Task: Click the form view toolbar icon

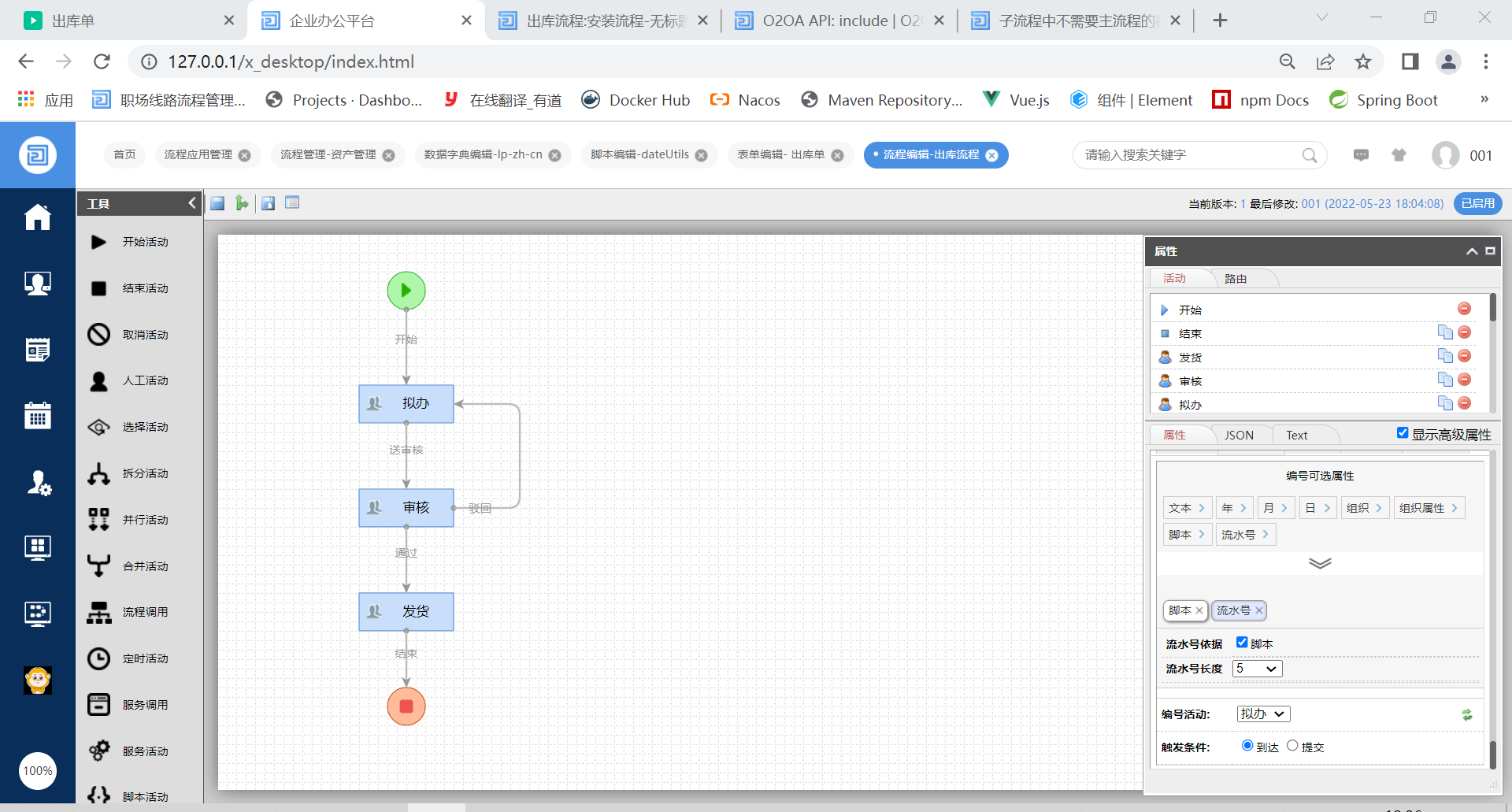Action: tap(292, 203)
